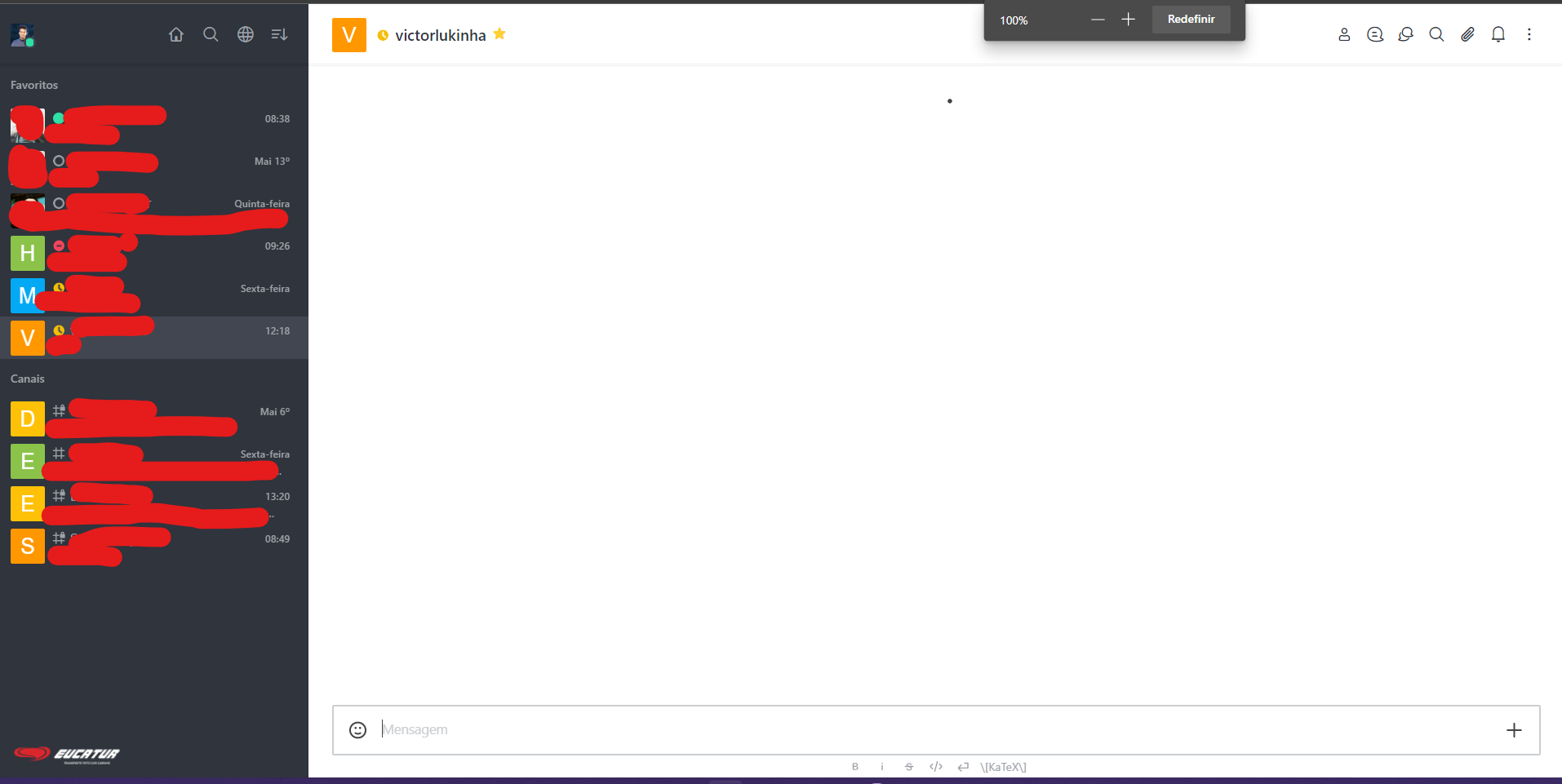This screenshot has width=1562, height=784.
Task: Open the emoji picker
Action: [x=357, y=730]
